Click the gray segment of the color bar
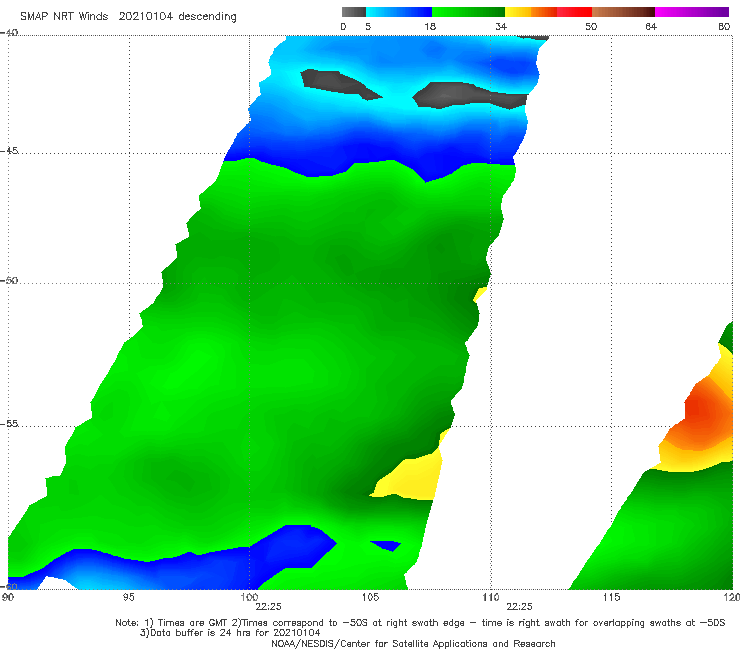Viewport: 740px width, 650px height. tap(354, 12)
